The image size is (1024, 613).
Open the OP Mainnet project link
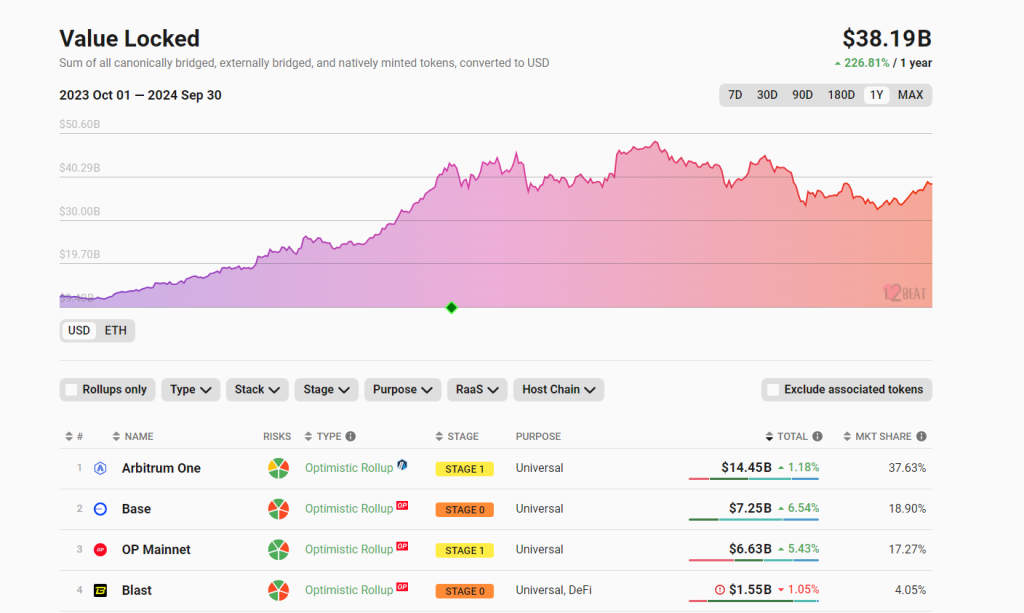coord(156,550)
